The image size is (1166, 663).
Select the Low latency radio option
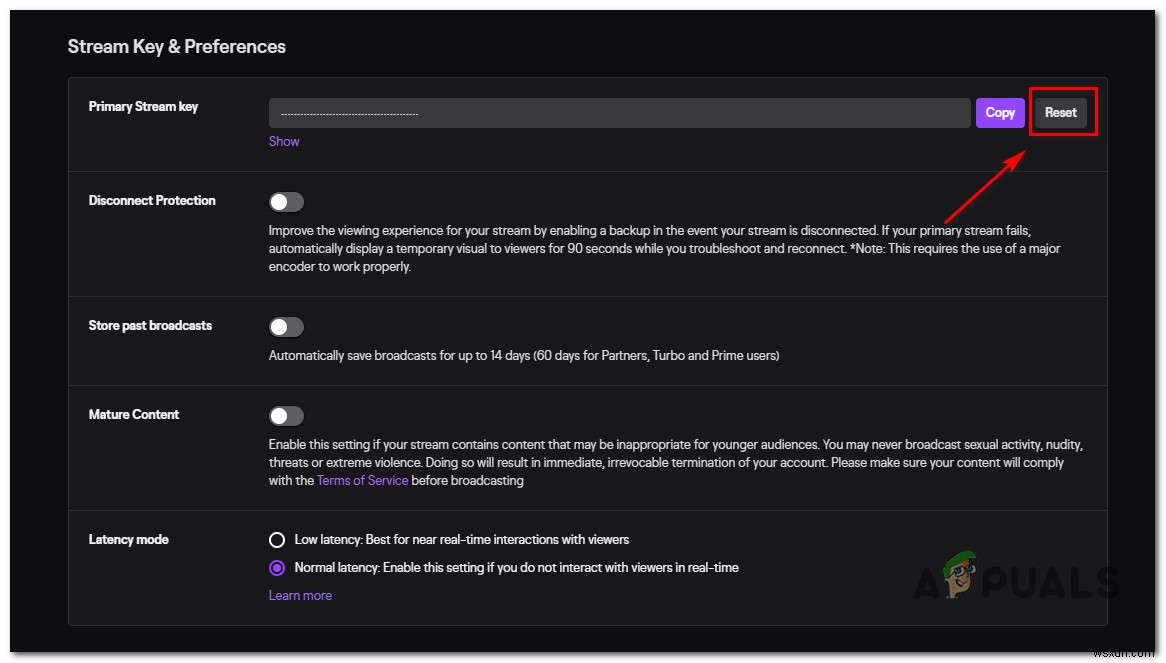pyautogui.click(x=277, y=539)
